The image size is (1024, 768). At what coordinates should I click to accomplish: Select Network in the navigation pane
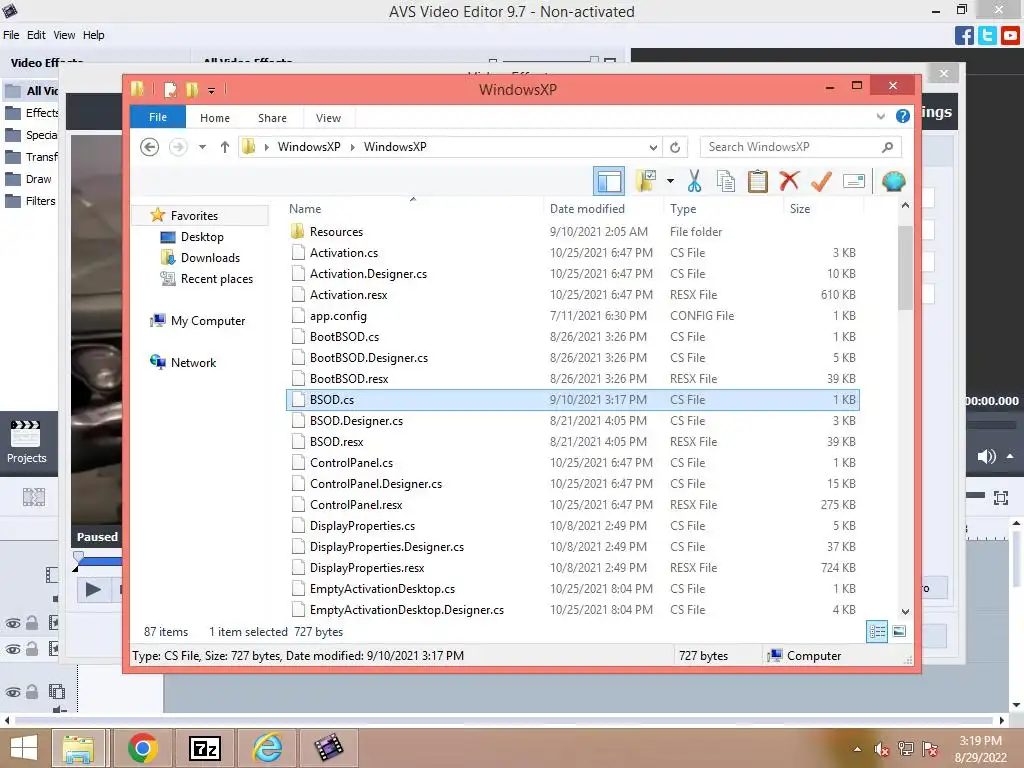click(x=193, y=362)
